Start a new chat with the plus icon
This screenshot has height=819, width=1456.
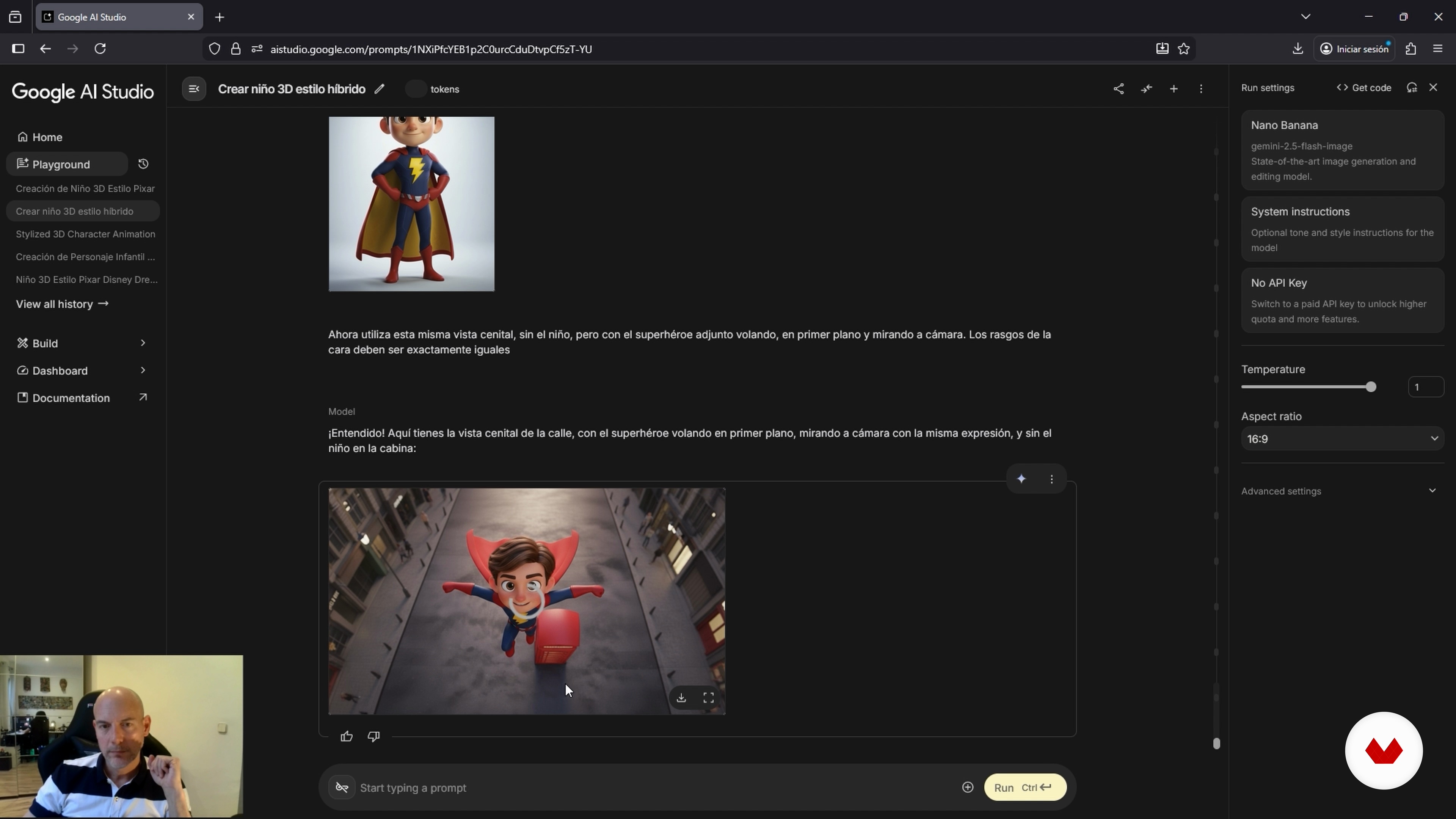pos(1174,89)
